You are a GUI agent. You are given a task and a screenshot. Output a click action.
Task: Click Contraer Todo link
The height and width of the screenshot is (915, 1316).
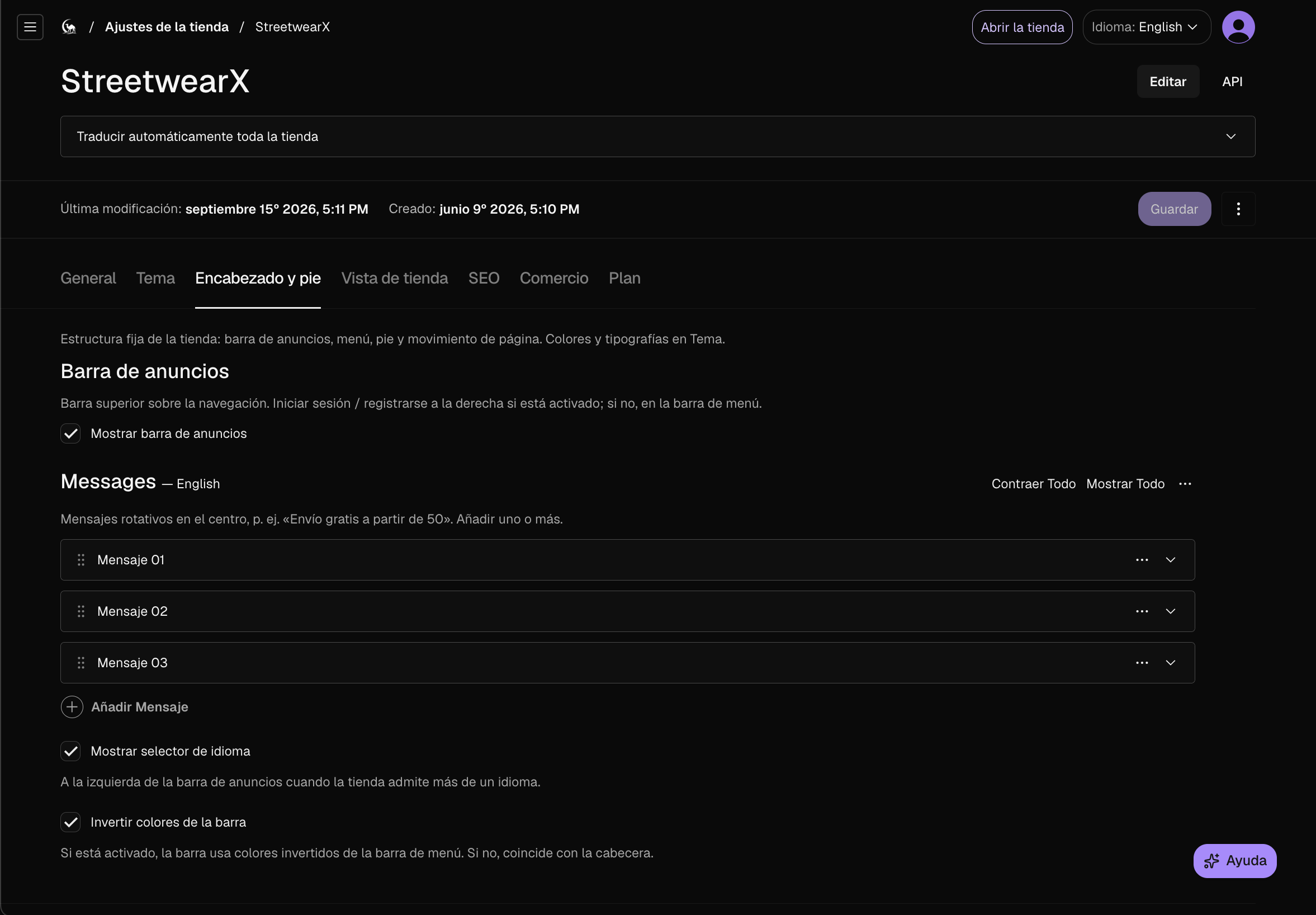1034,484
